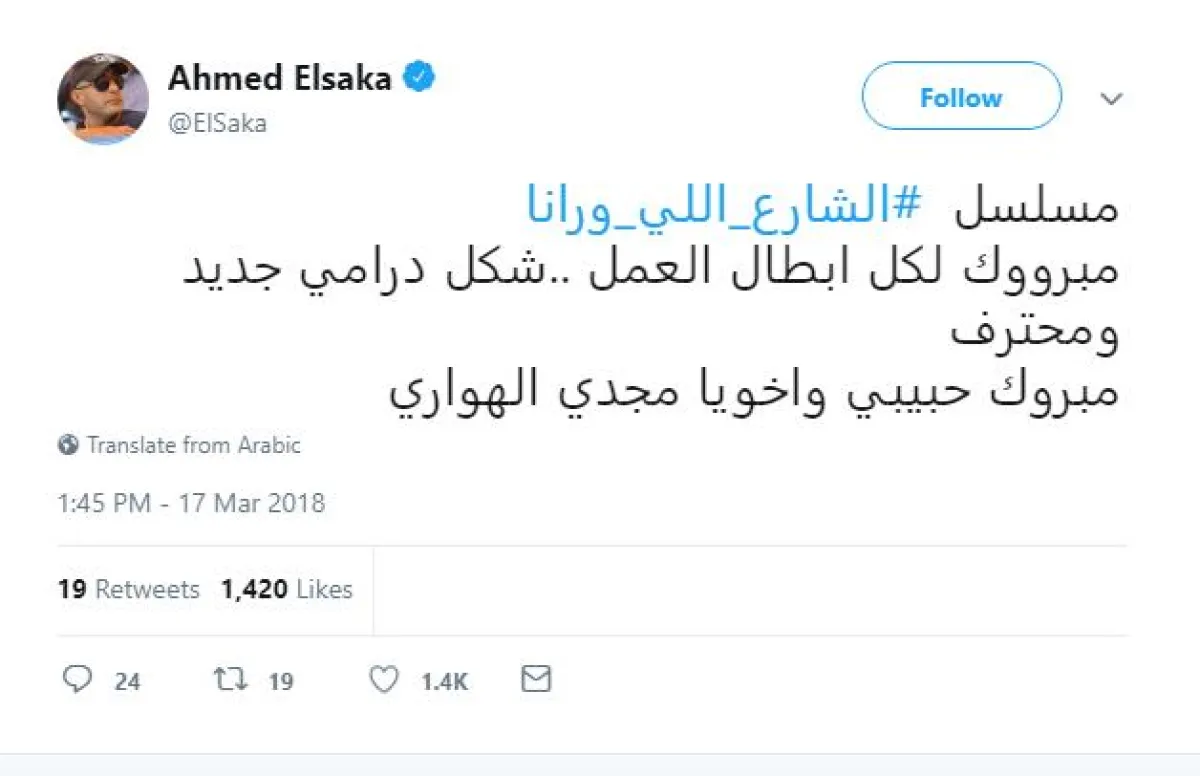Click the retweet count 19

281,682
